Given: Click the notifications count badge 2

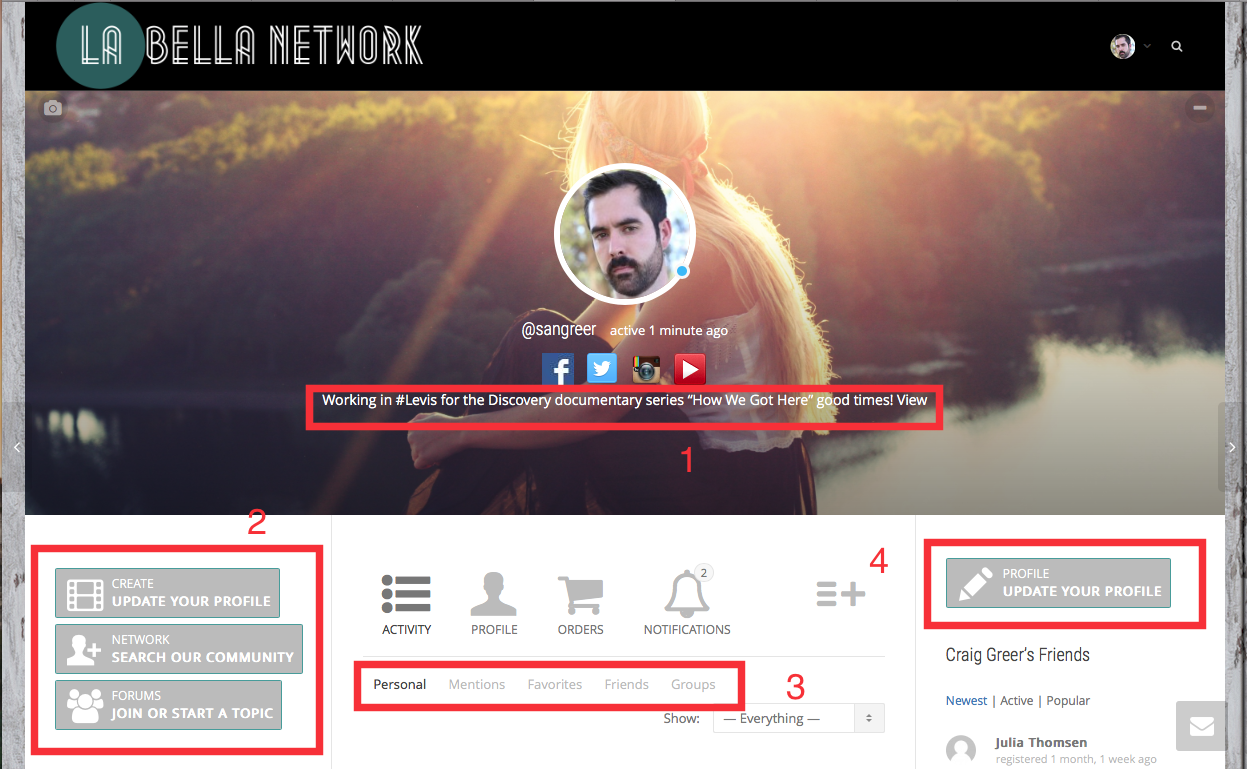Looking at the screenshot, I should coord(703,573).
